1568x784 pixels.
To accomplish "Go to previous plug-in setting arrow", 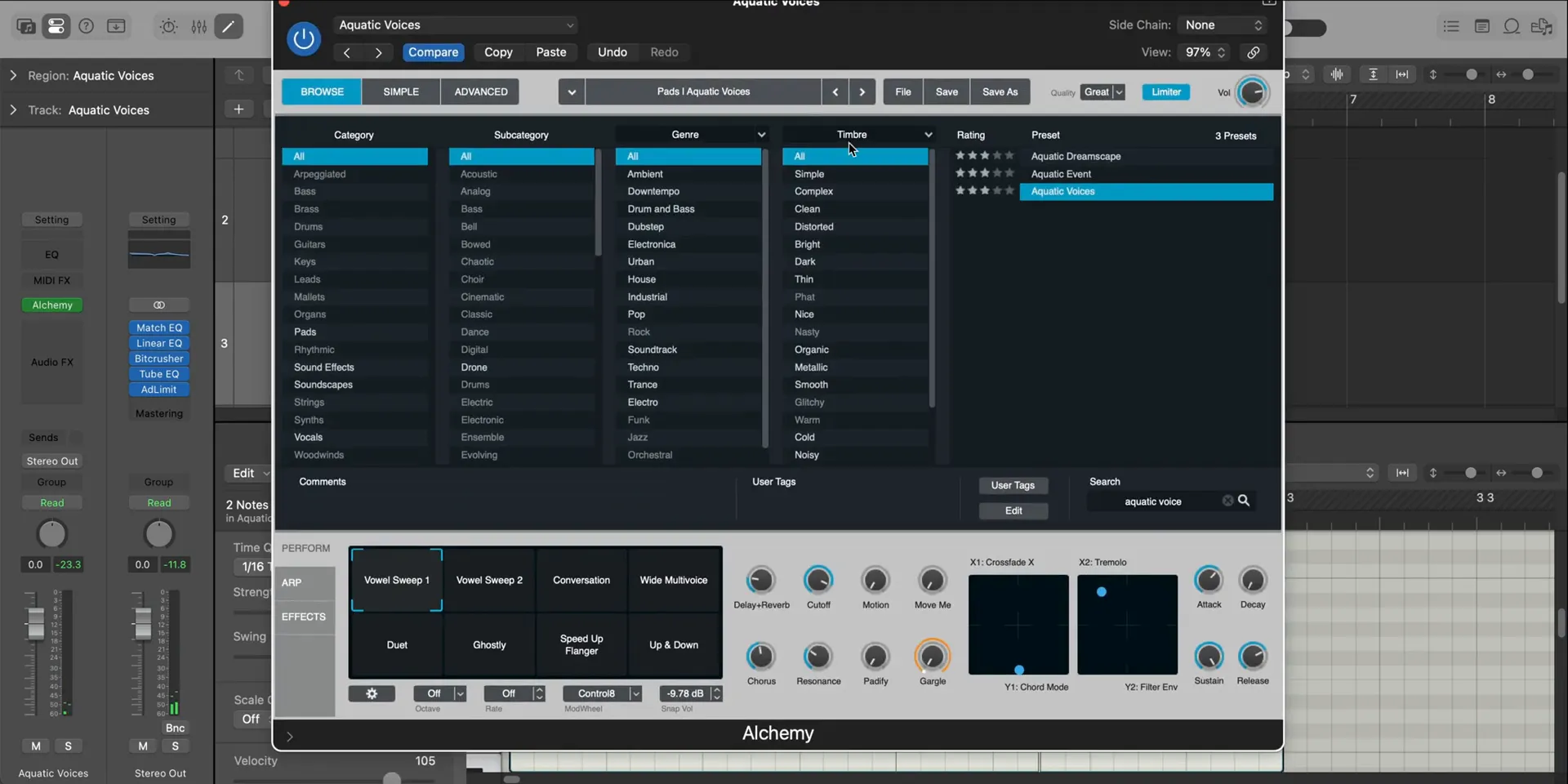I will point(347,52).
